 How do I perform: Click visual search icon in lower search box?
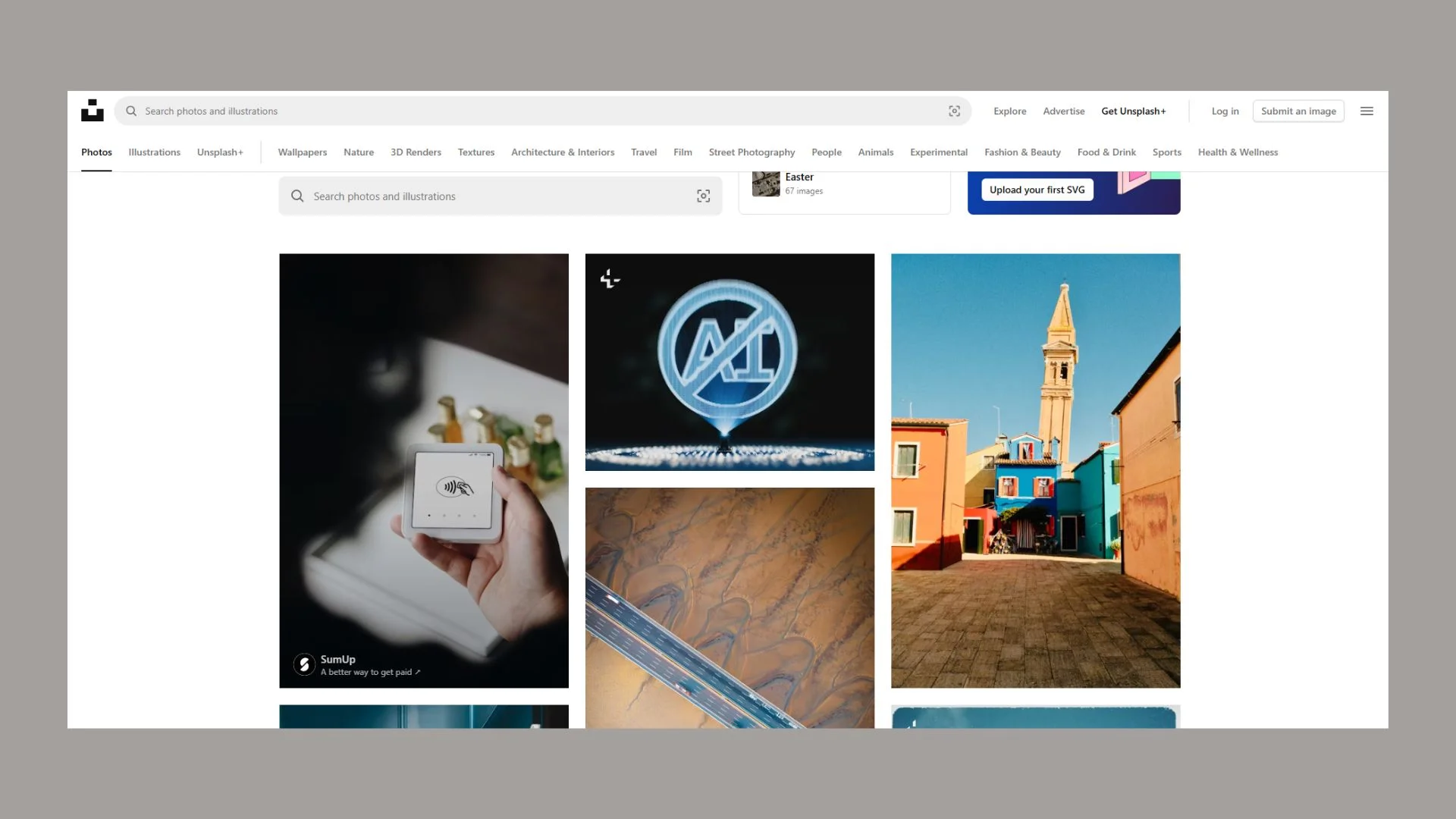click(703, 196)
